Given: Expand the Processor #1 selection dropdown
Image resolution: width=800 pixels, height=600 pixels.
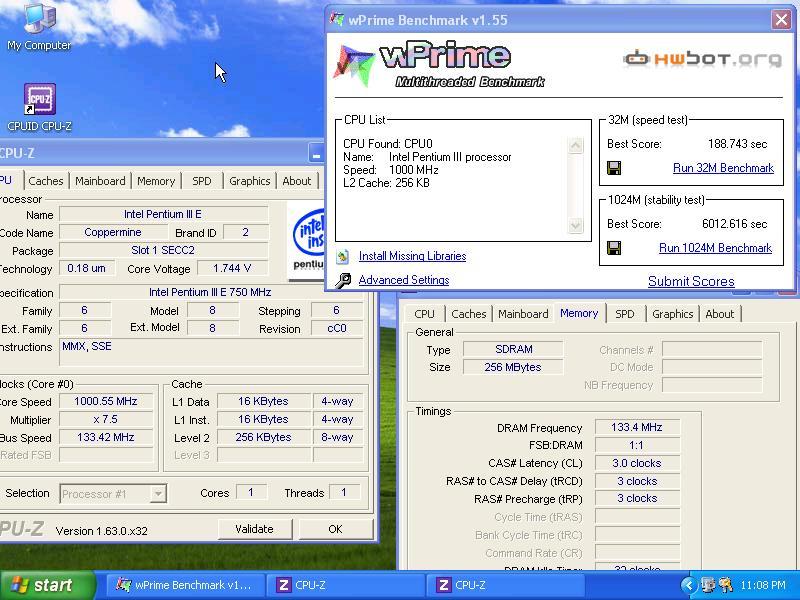Looking at the screenshot, I should tap(158, 494).
